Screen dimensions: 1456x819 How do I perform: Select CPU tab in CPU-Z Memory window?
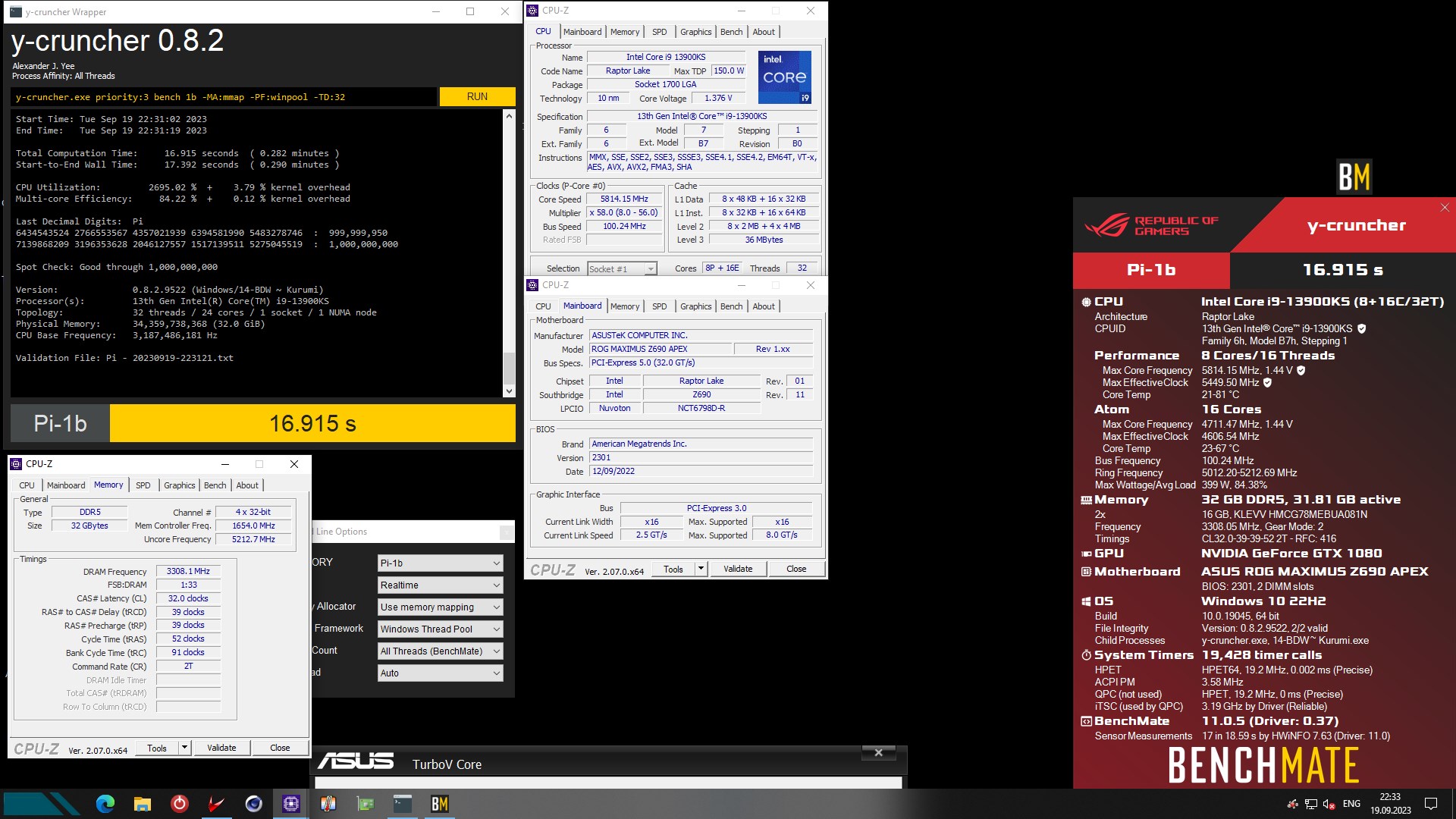(27, 485)
